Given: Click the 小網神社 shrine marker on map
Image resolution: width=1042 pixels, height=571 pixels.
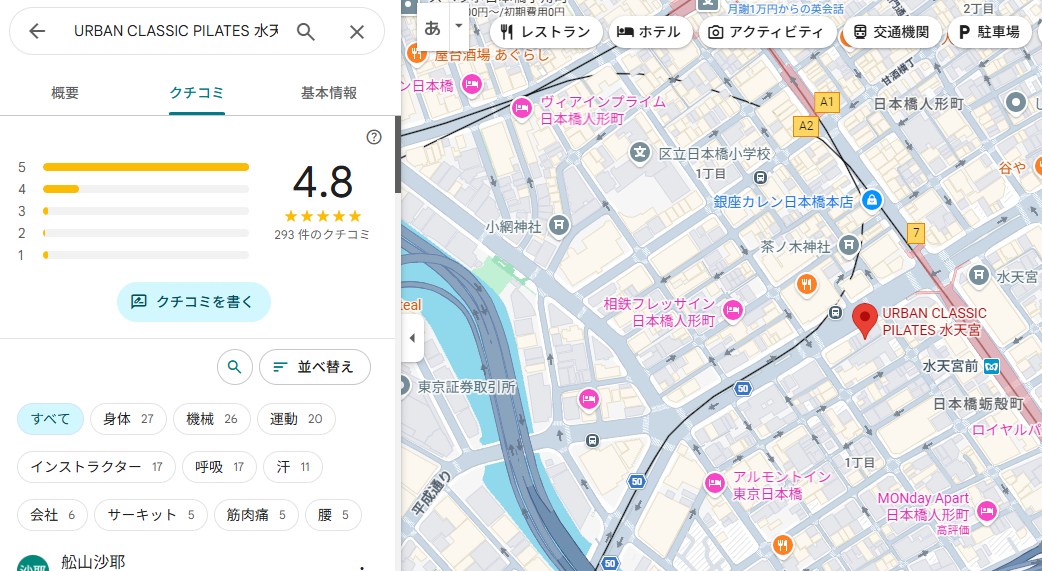Looking at the screenshot, I should coord(559,227).
